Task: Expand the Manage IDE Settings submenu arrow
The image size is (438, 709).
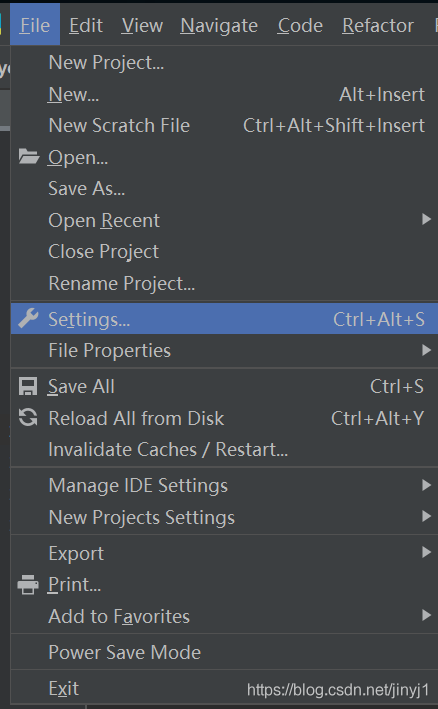Action: (426, 485)
